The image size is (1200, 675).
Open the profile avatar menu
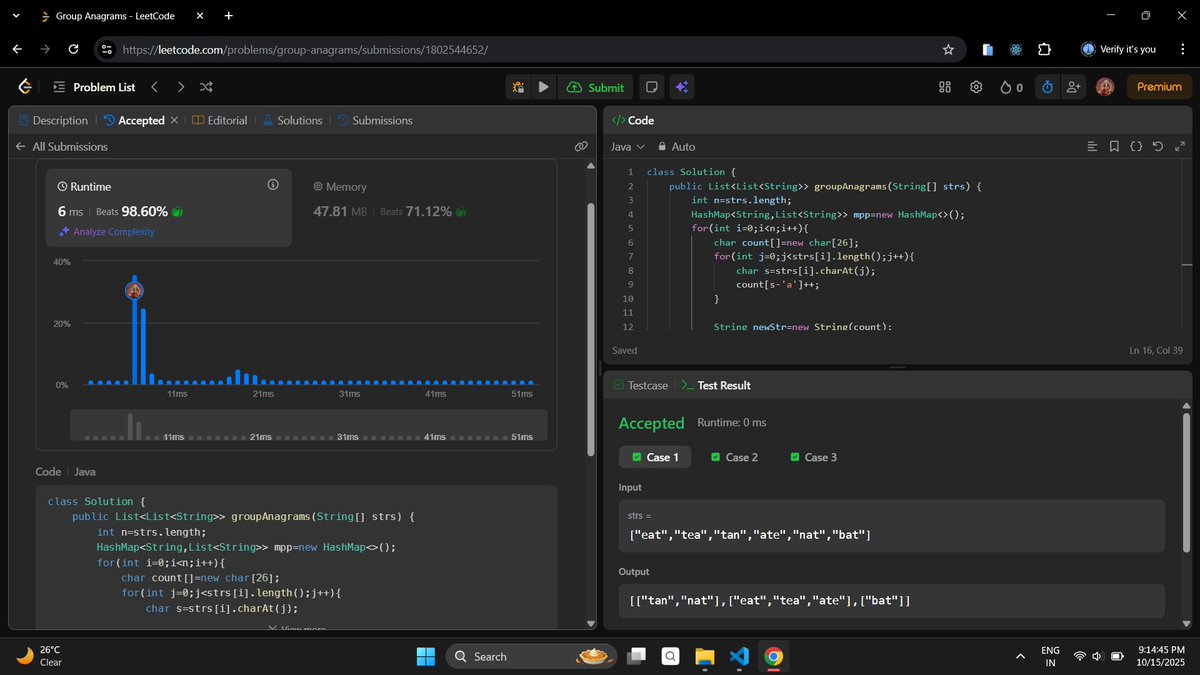tap(1105, 87)
